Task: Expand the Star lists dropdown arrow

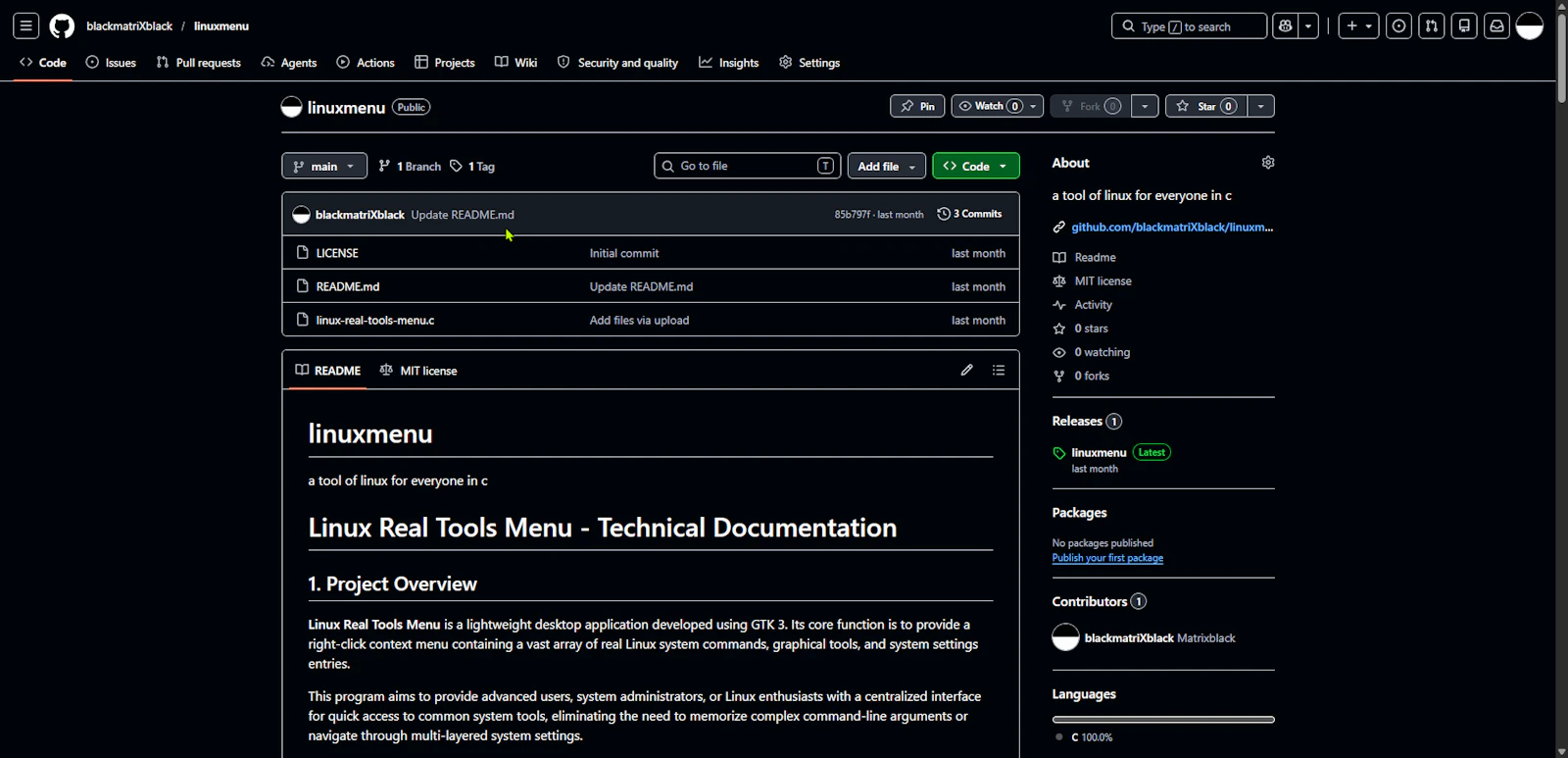Action: [1261, 106]
